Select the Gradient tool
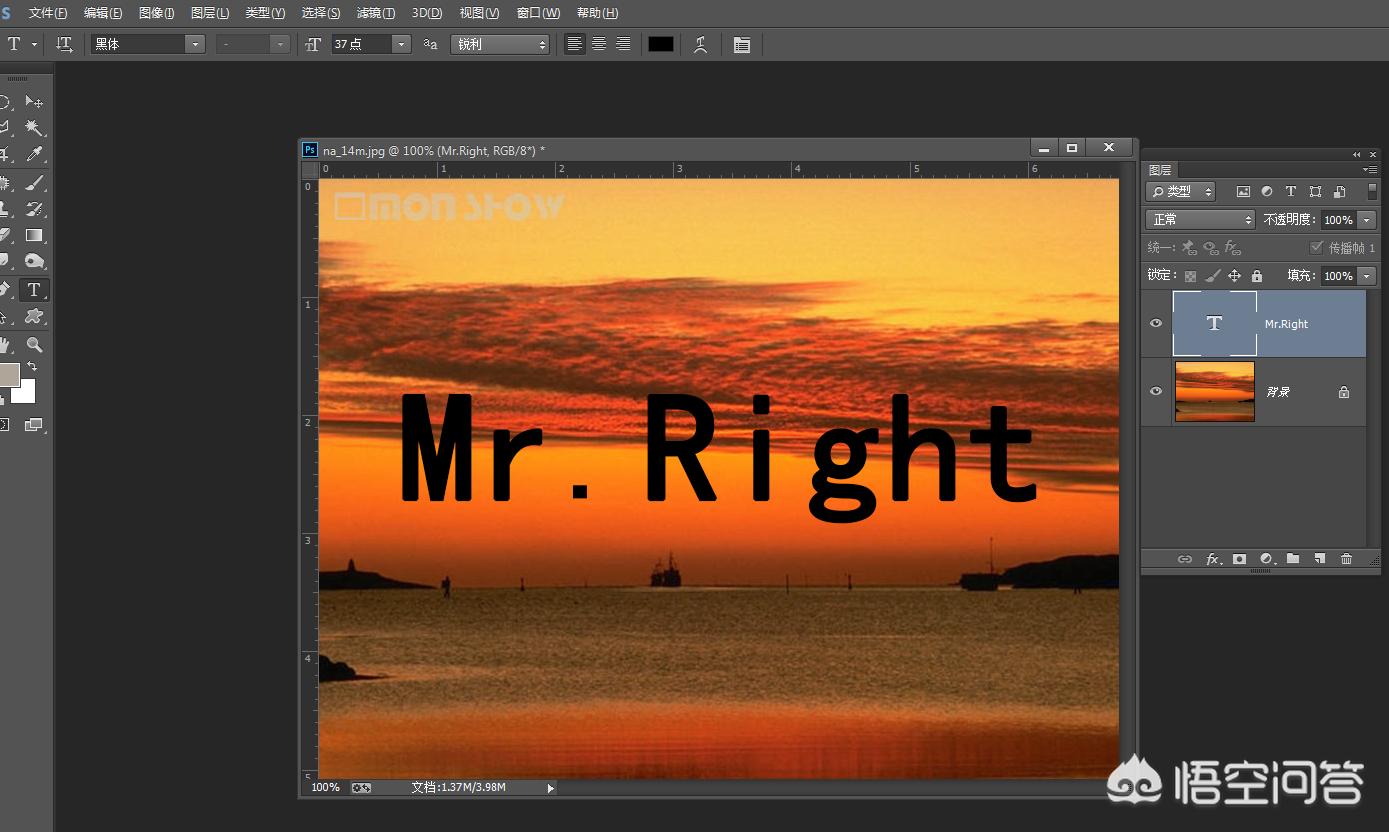The height and width of the screenshot is (832, 1389). pos(35,236)
